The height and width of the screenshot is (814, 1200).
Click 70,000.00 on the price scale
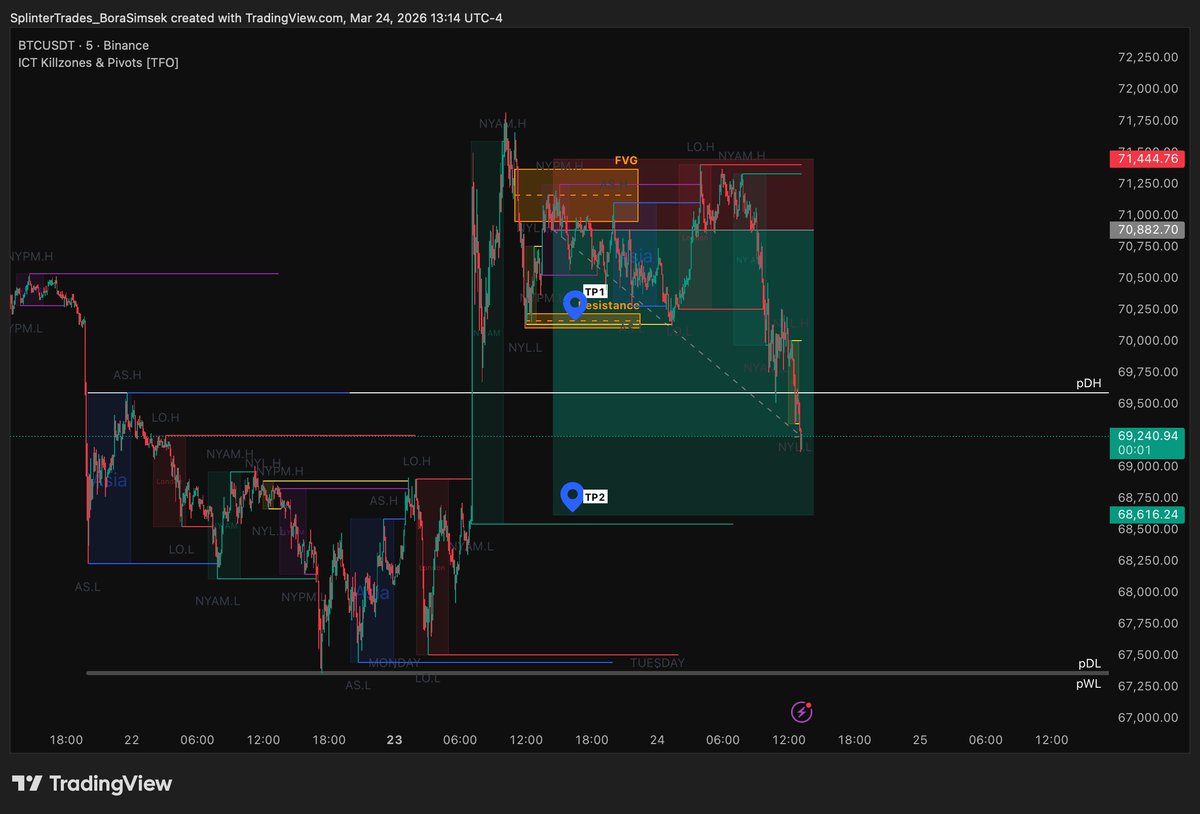(1146, 340)
